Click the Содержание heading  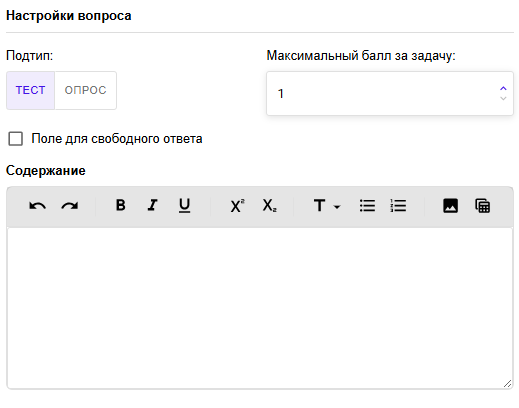(x=46, y=171)
